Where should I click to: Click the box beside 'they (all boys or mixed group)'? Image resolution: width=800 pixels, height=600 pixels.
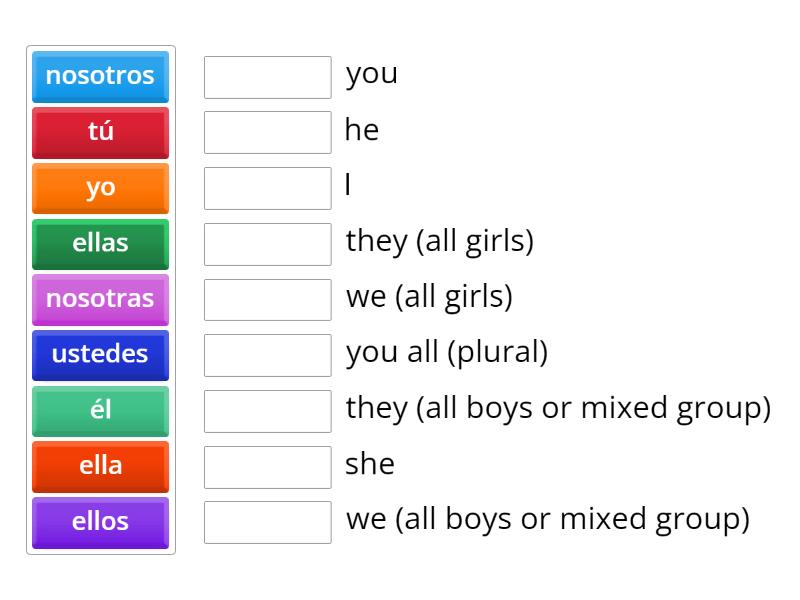point(267,409)
